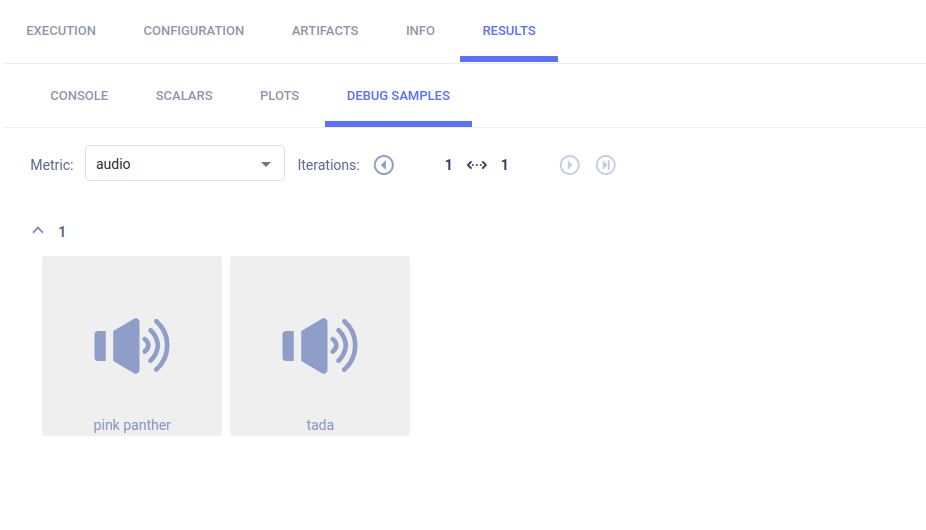Screen dimensions: 926x530
Task: Show the Console sub-tab
Action: [x=79, y=96]
